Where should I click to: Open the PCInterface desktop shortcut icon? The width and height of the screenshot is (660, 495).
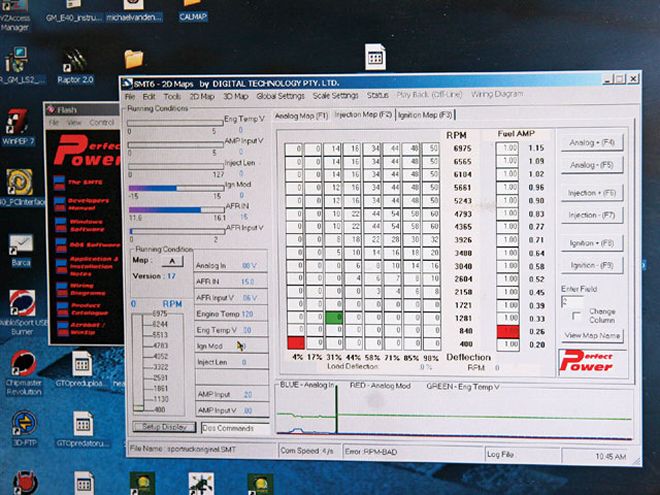pyautogui.click(x=19, y=188)
